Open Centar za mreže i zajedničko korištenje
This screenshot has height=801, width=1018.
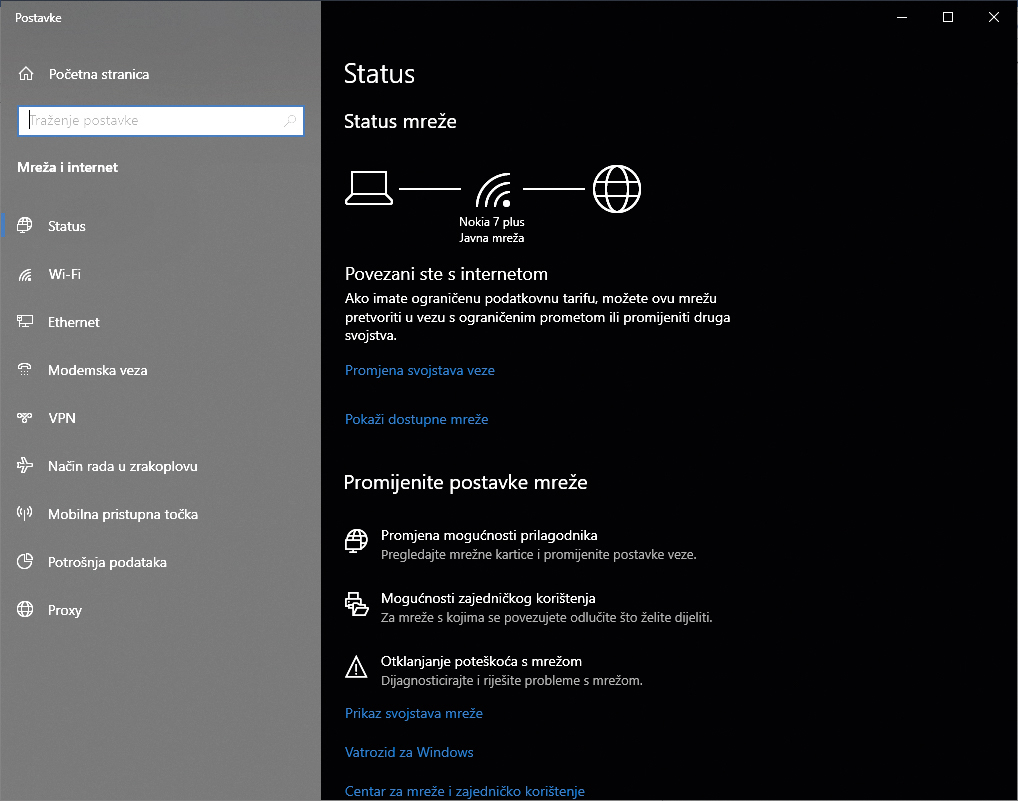pos(464,791)
